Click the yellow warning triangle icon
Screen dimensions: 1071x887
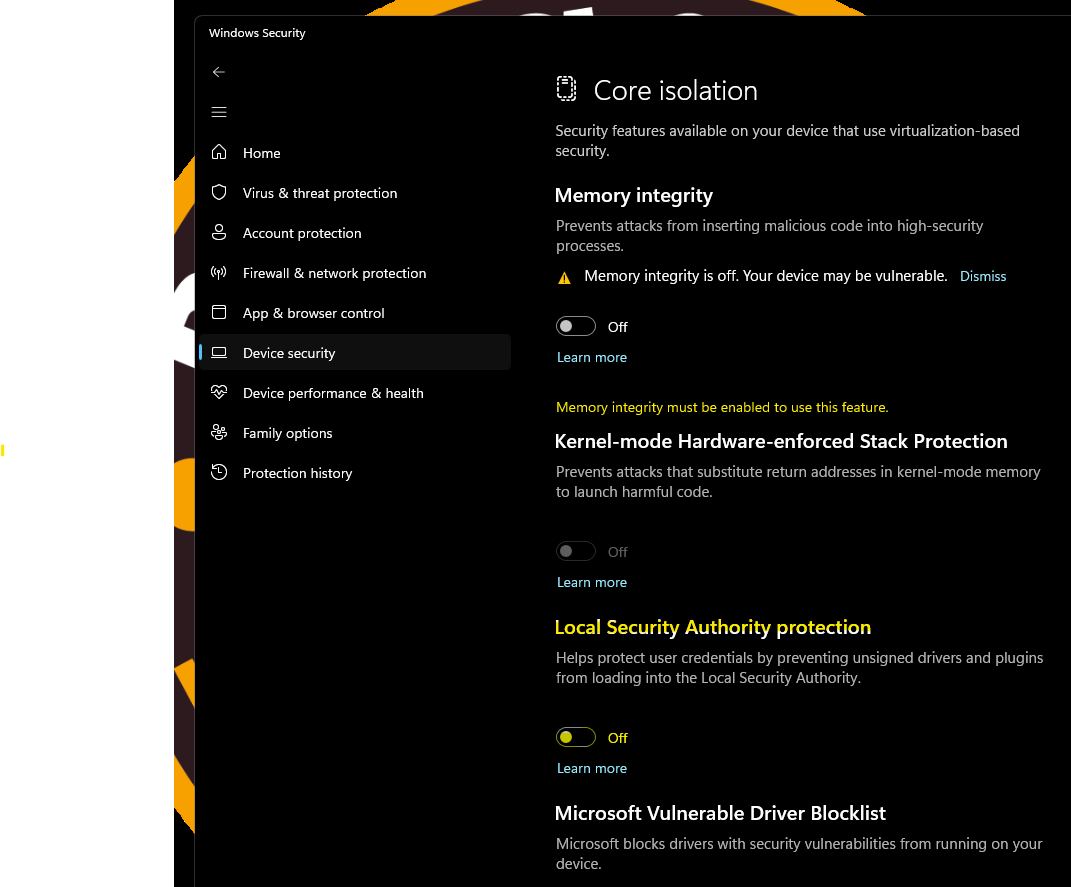564,278
